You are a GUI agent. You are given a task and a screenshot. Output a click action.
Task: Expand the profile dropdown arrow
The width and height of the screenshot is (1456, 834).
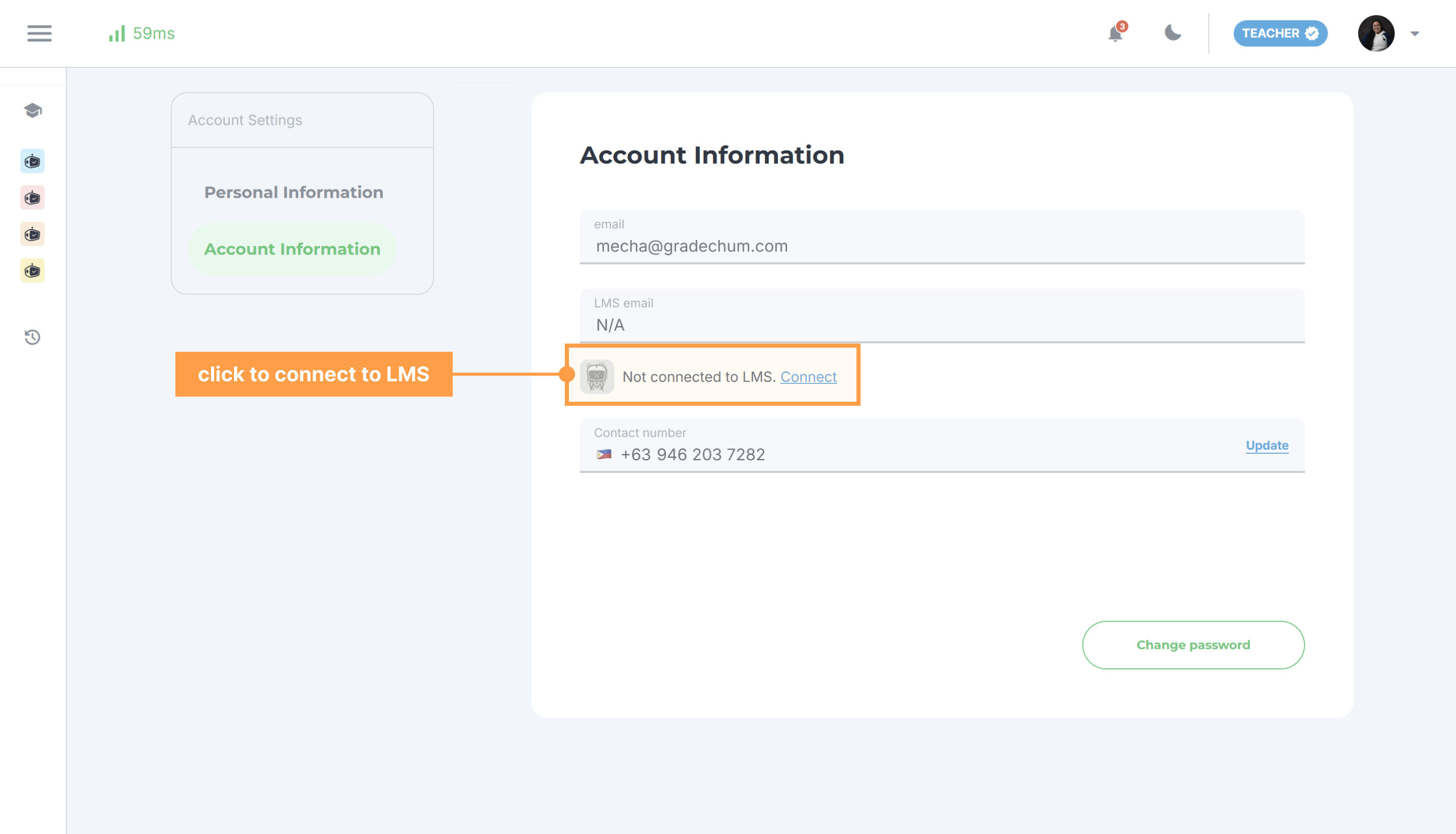pos(1414,34)
